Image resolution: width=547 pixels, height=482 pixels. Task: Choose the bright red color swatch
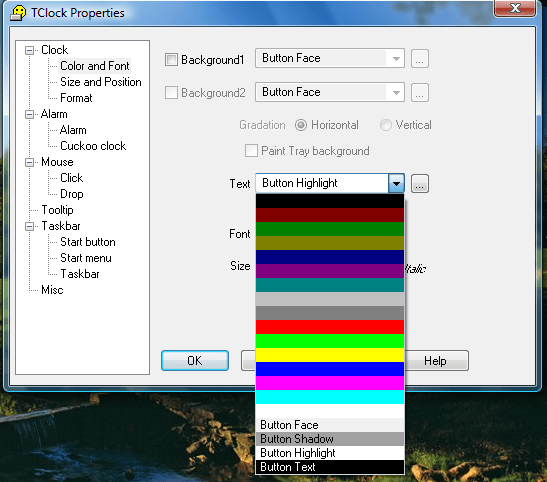[x=330, y=327]
